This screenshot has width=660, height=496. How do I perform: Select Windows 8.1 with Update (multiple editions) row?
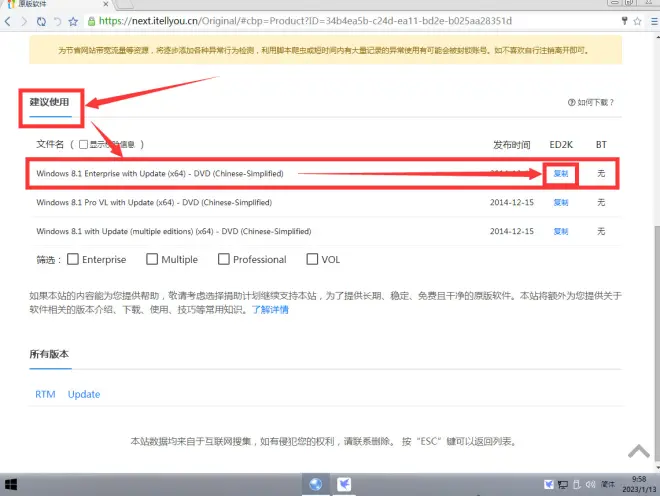point(174,232)
